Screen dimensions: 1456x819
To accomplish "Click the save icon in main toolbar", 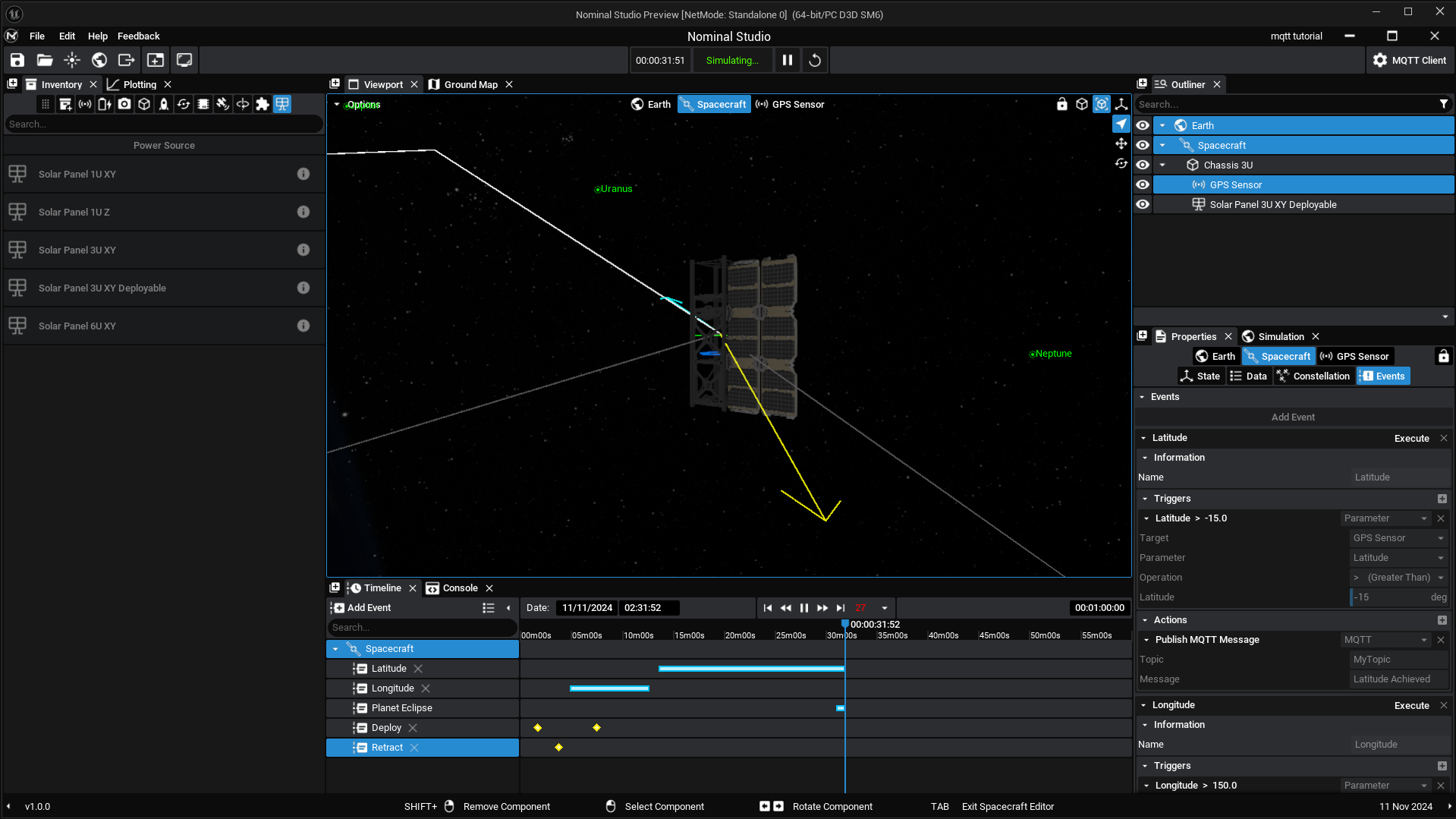I will pyautogui.click(x=17, y=60).
